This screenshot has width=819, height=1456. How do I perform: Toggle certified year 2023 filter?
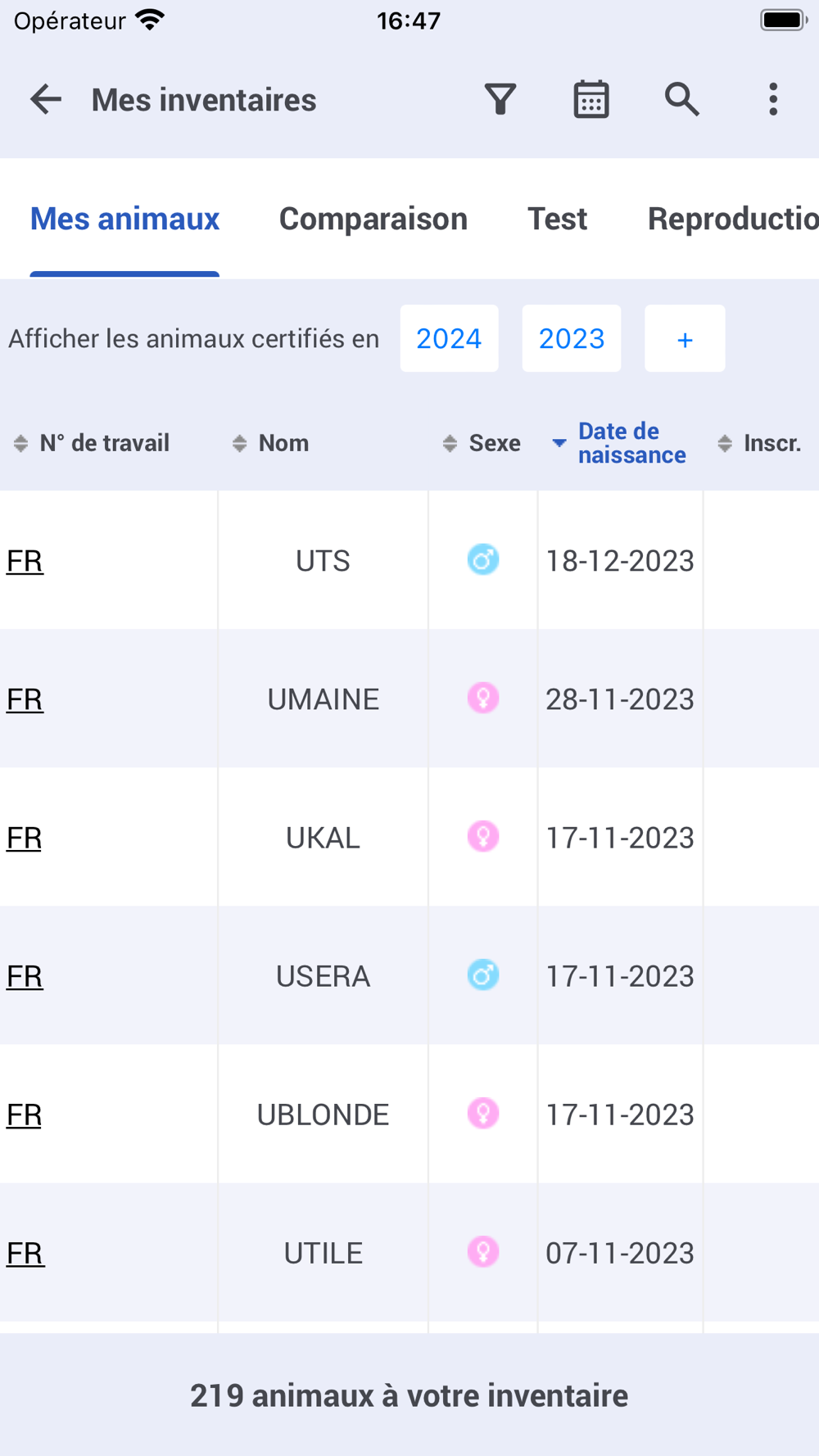572,338
